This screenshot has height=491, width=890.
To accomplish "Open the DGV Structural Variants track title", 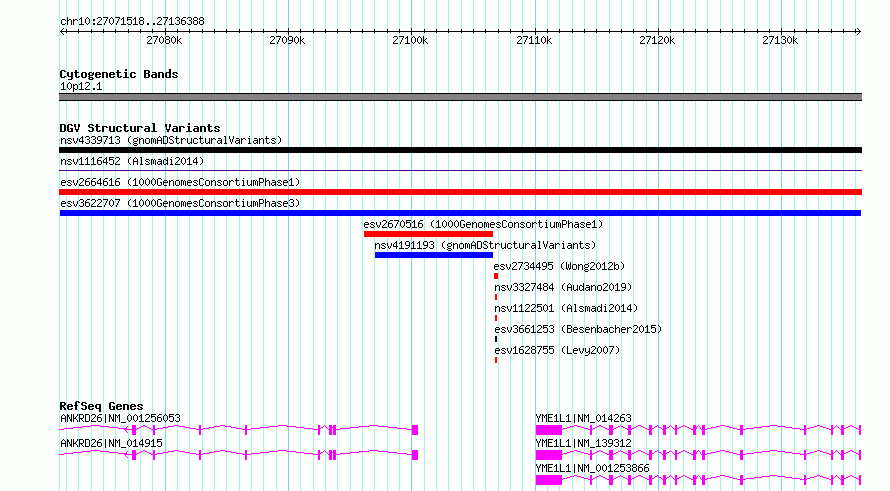I will coord(140,128).
